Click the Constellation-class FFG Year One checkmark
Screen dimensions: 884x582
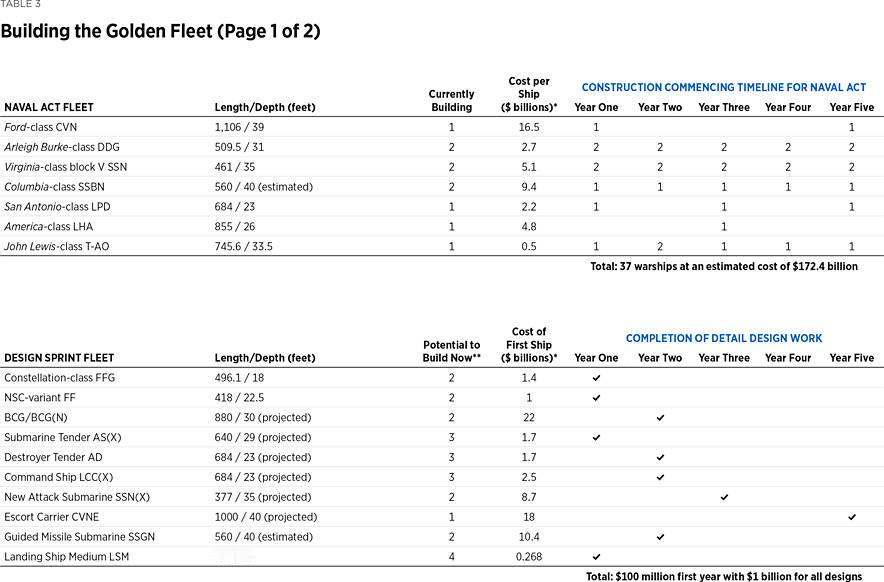point(597,378)
